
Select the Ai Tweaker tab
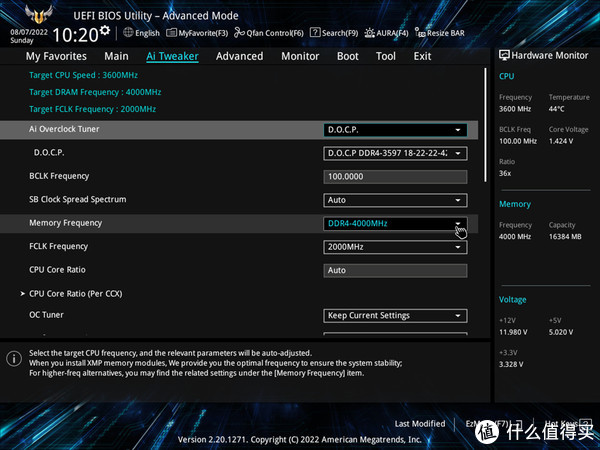tap(172, 56)
